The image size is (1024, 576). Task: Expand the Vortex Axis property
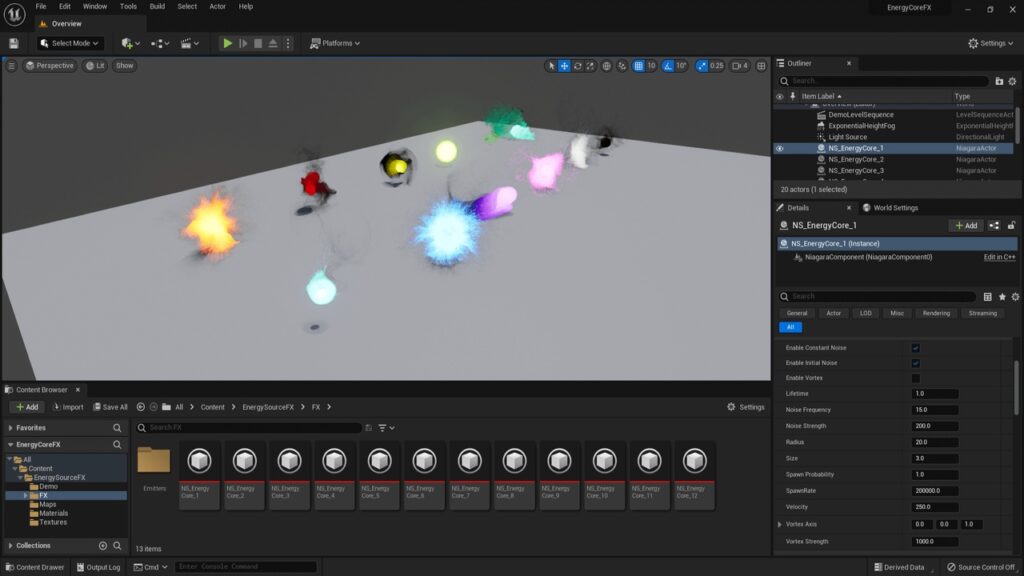[780, 524]
